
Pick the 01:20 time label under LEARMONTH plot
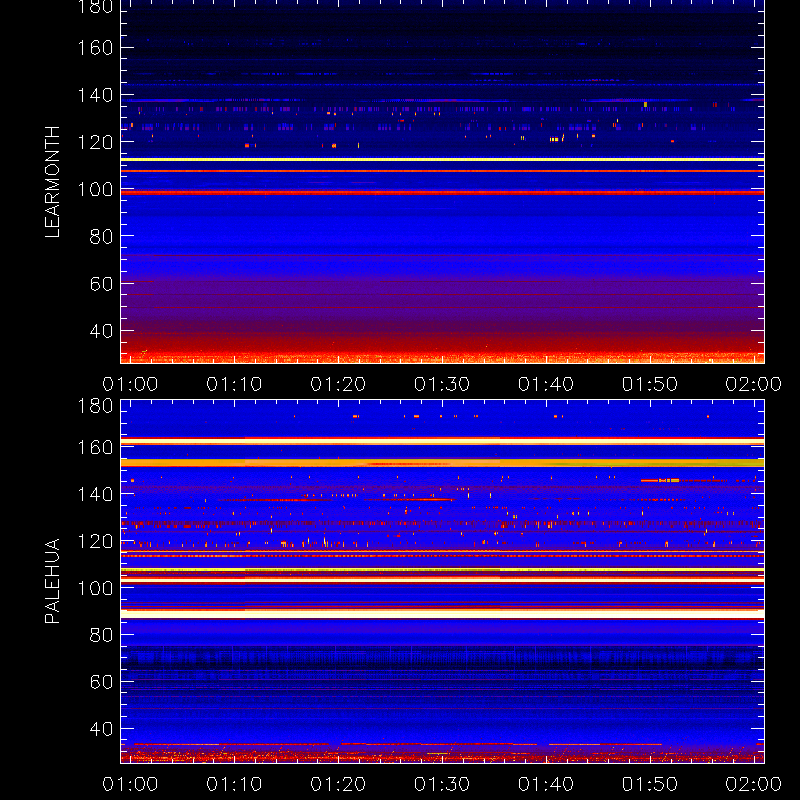(338, 384)
